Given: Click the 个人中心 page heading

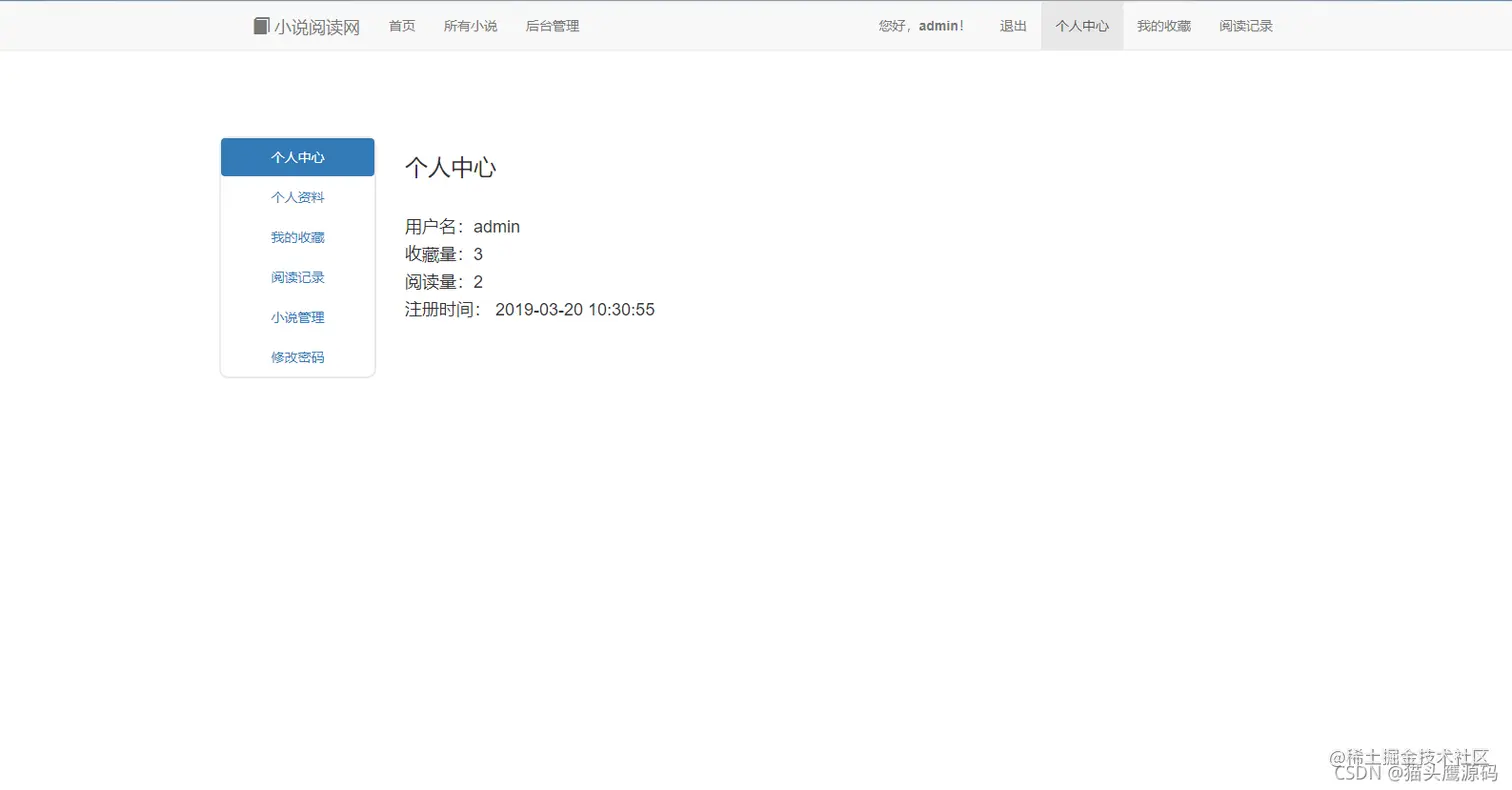Looking at the screenshot, I should click(x=450, y=168).
